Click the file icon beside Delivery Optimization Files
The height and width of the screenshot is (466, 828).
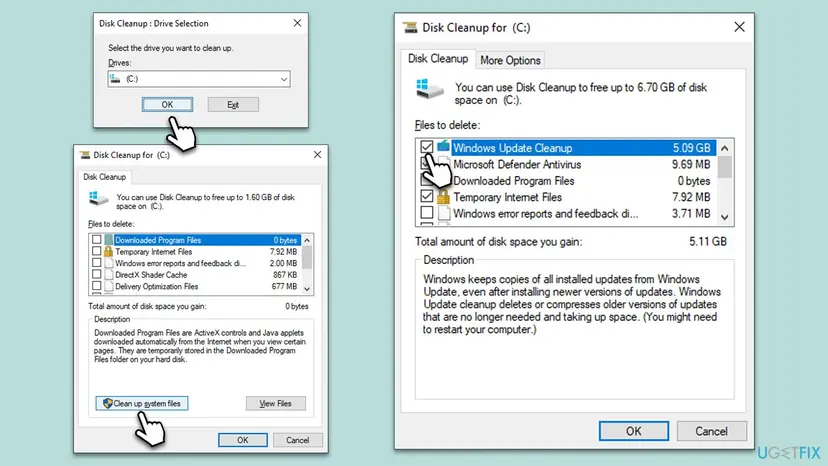108,286
